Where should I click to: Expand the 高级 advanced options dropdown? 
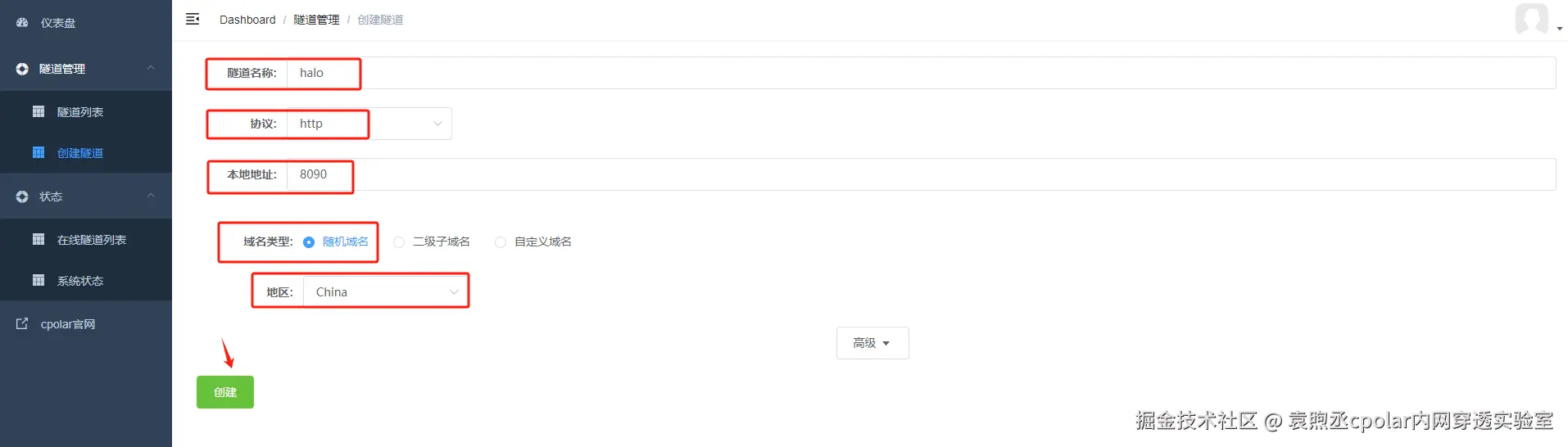[x=872, y=343]
